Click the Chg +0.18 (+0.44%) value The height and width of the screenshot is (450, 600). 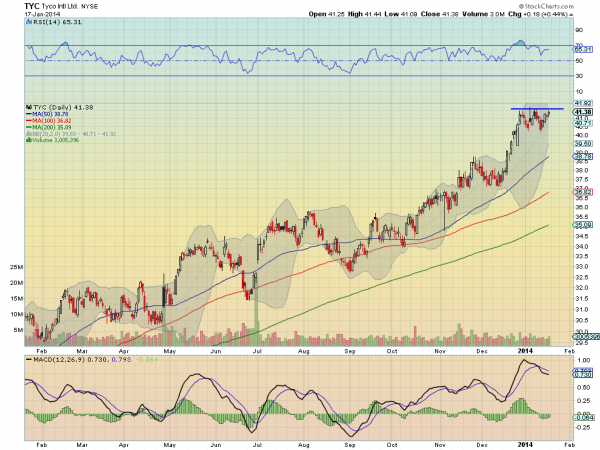538,14
